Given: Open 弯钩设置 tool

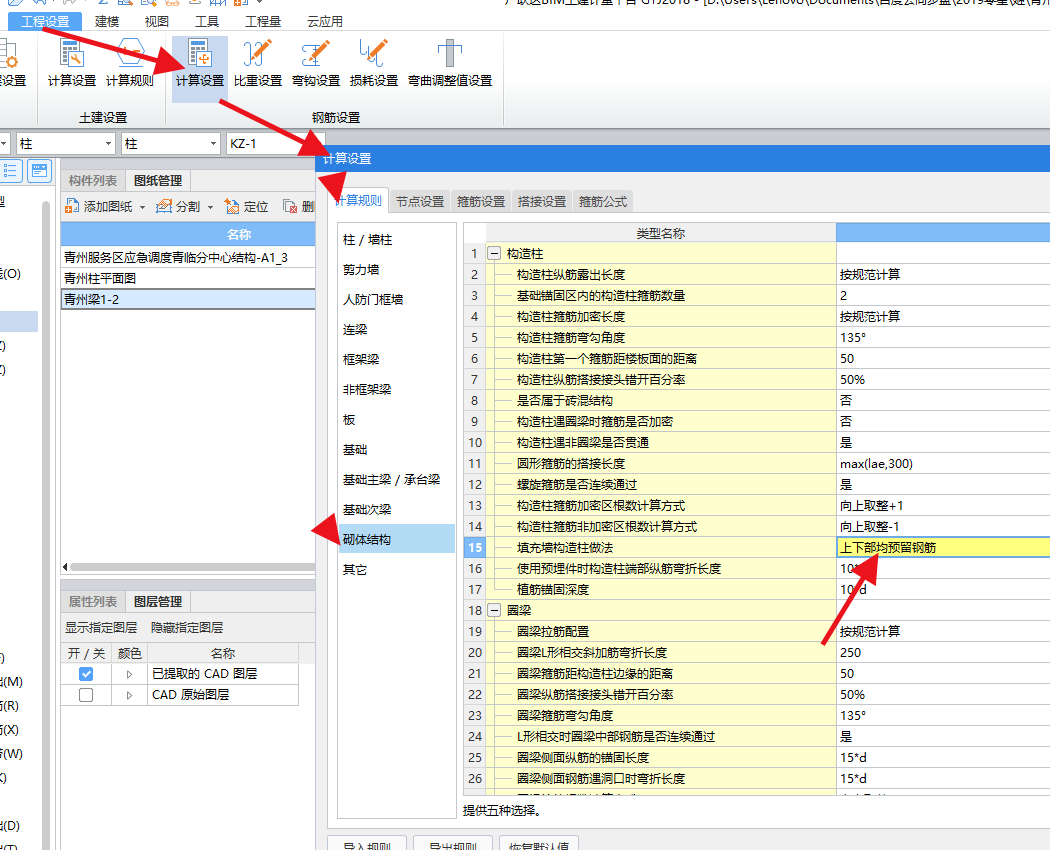Looking at the screenshot, I should pos(315,63).
